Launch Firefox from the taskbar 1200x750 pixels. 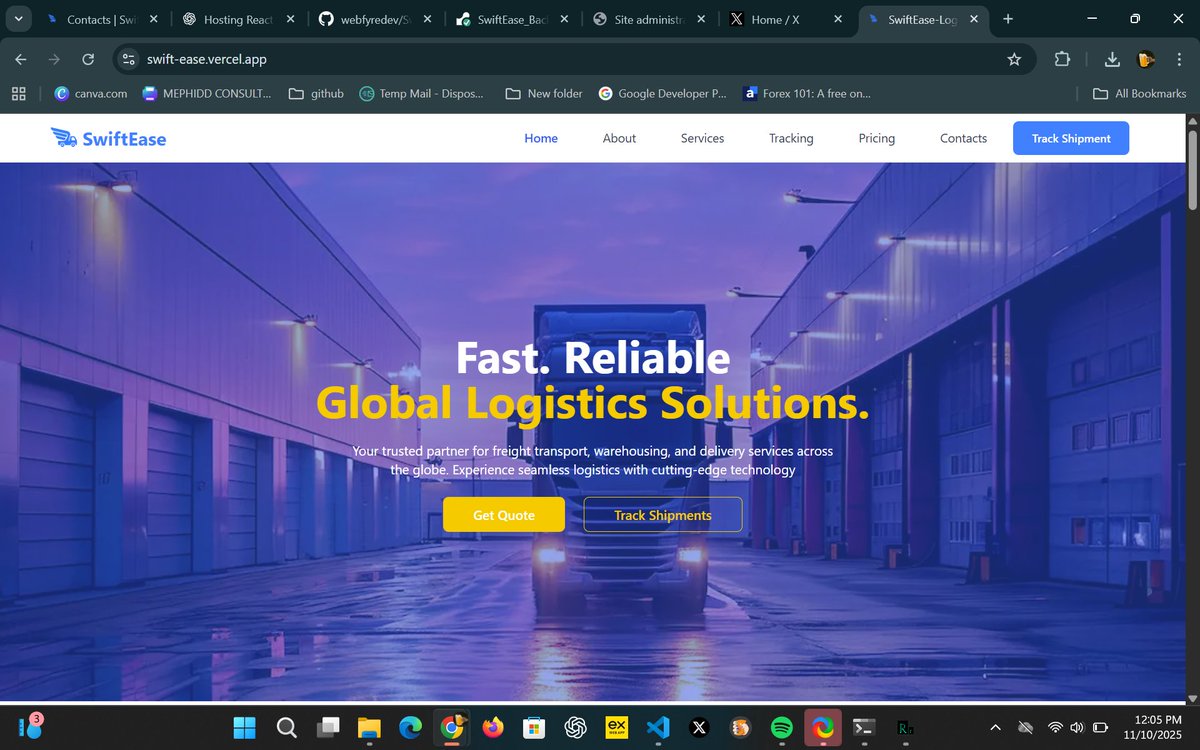pyautogui.click(x=492, y=727)
